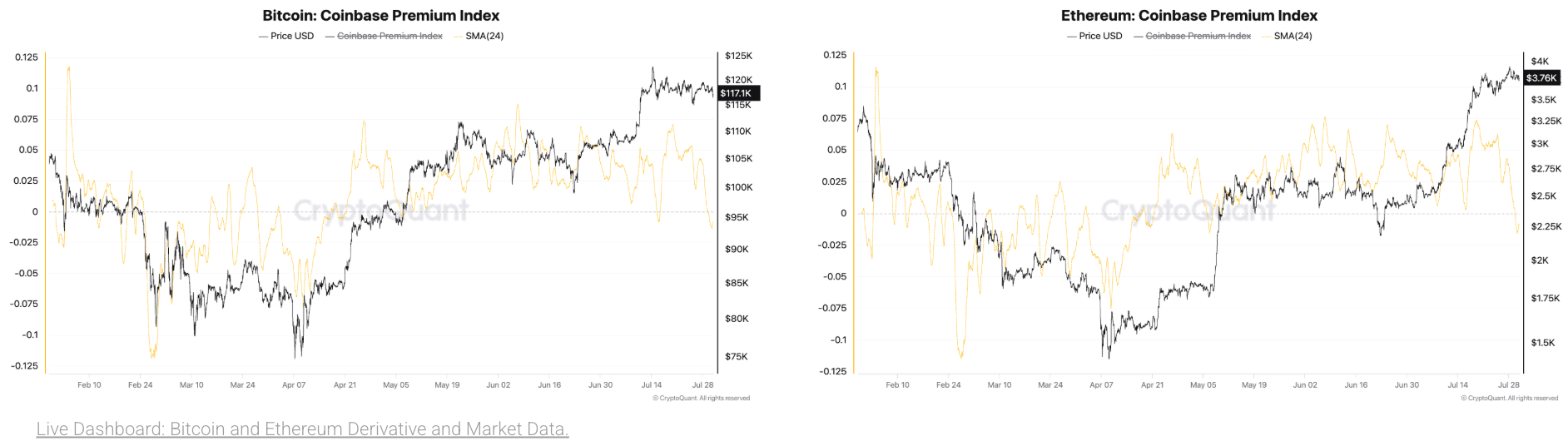Click the $3.76K current price label

[1541, 77]
